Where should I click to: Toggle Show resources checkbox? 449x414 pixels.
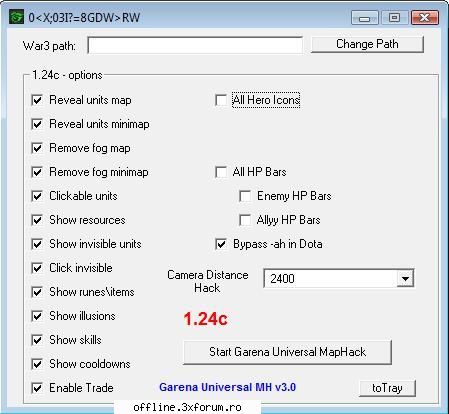[37, 220]
